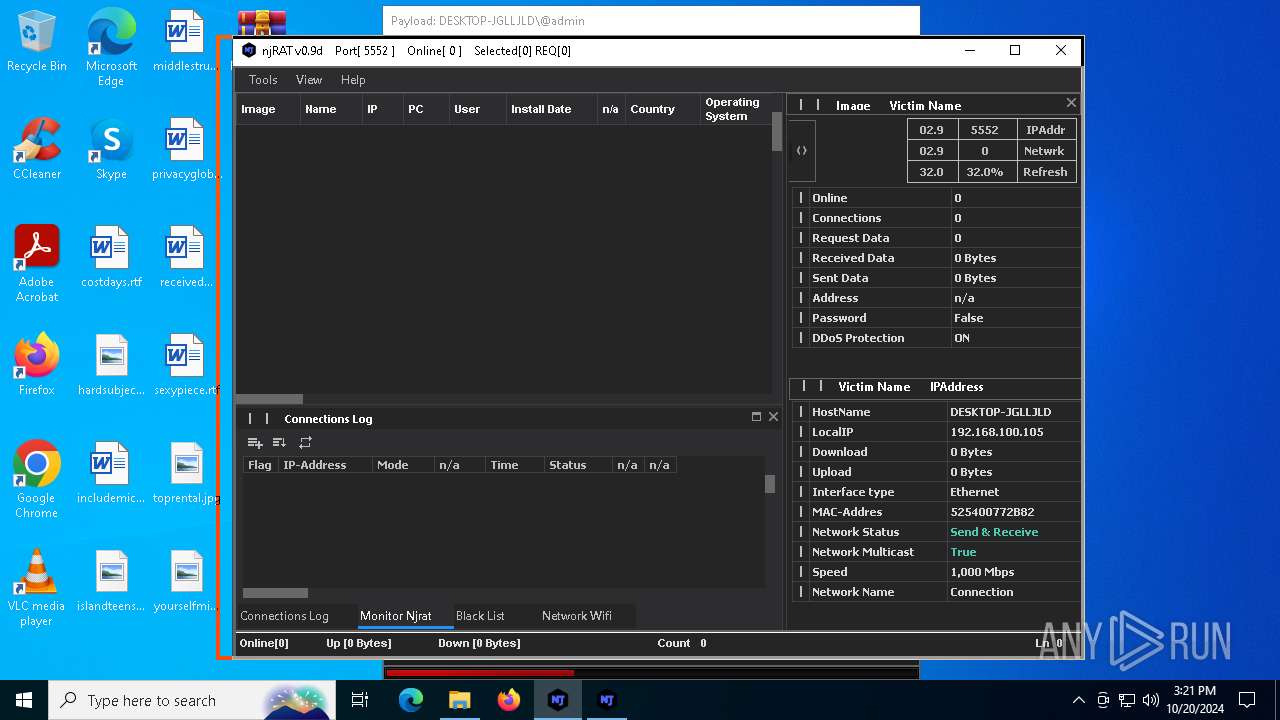Sort by the Install Date column header

click(x=551, y=109)
